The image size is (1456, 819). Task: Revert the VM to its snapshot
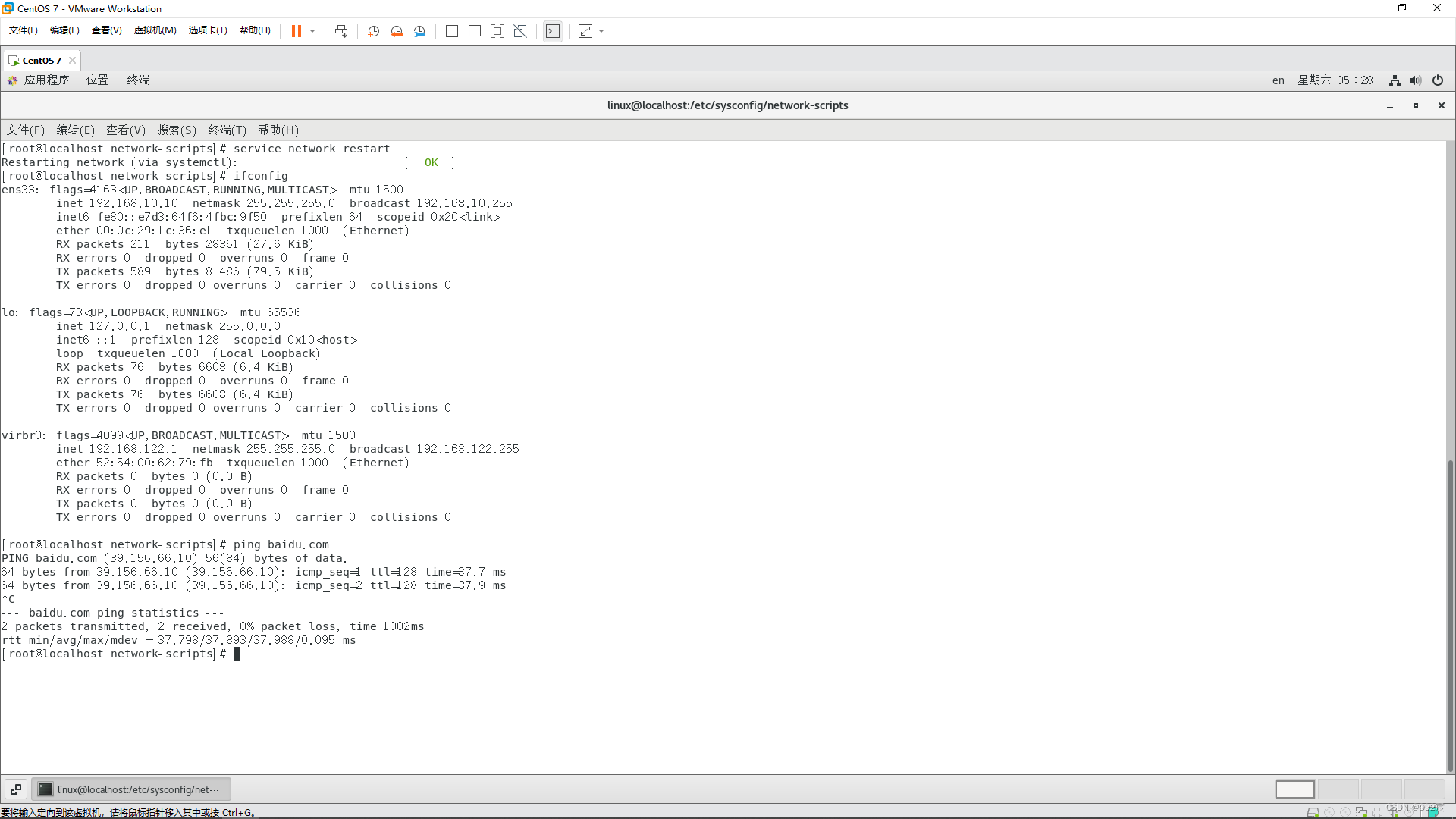[397, 31]
